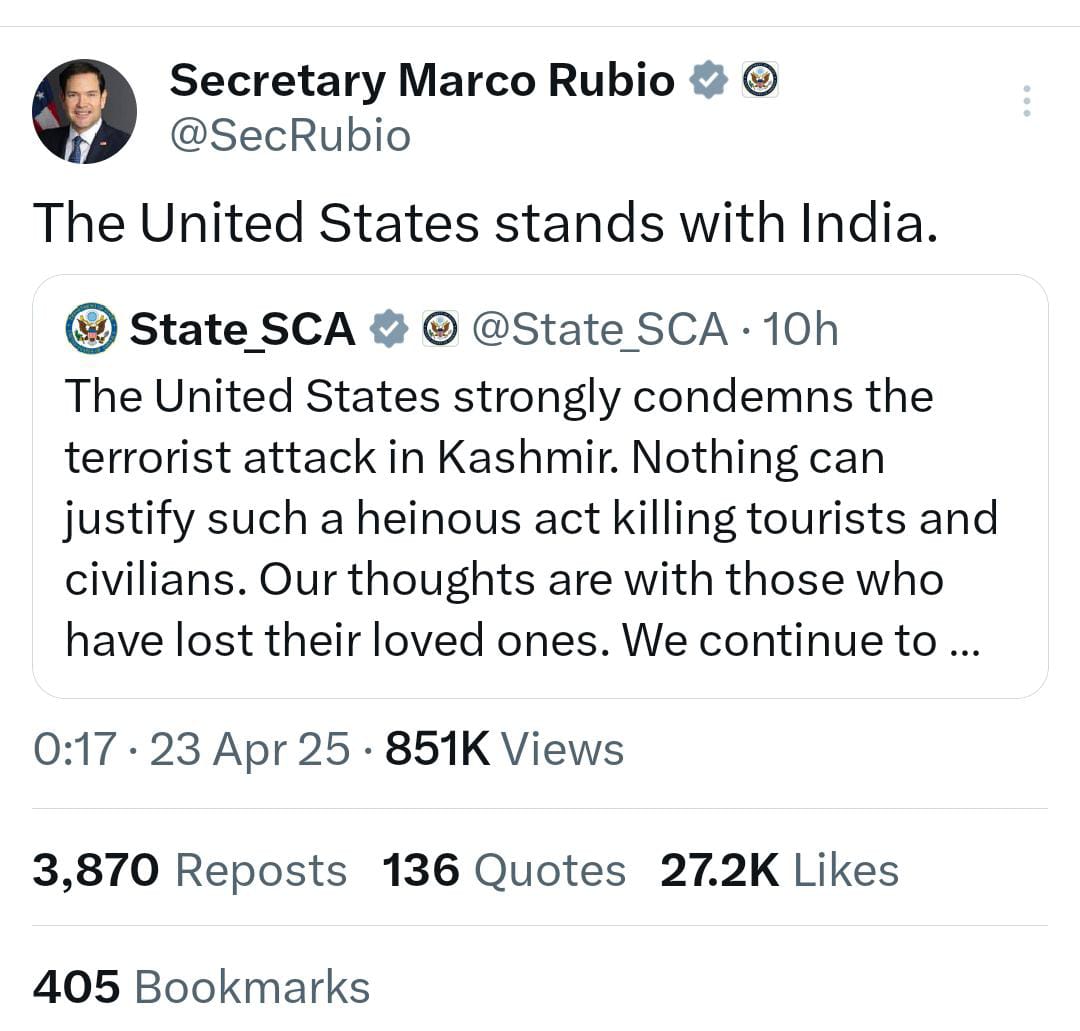Viewport: 1080px width, 1031px height.
Task: Show the 136 Quotes list
Action: (x=503, y=870)
